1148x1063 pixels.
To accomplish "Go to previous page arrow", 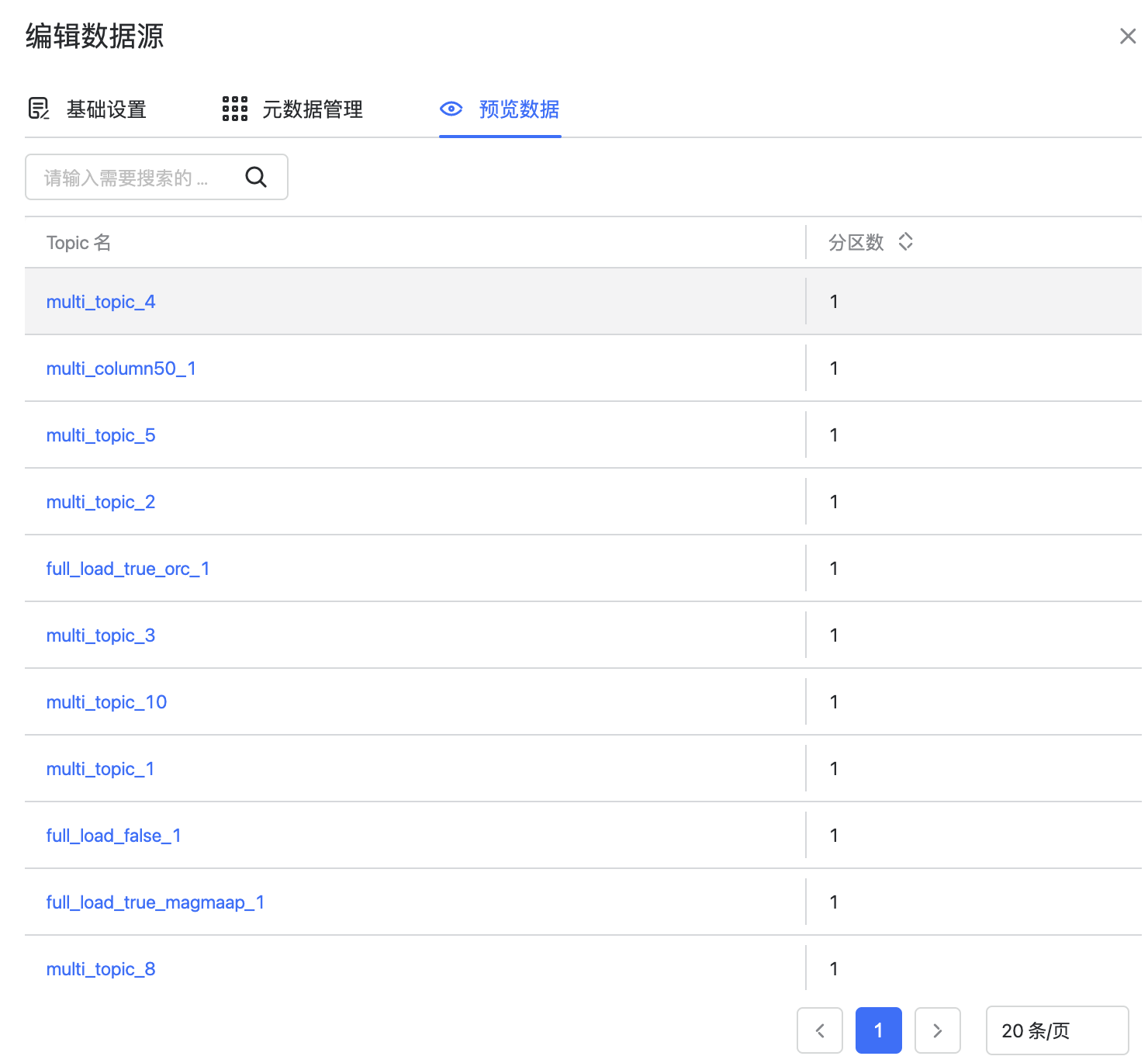I will 820,1030.
